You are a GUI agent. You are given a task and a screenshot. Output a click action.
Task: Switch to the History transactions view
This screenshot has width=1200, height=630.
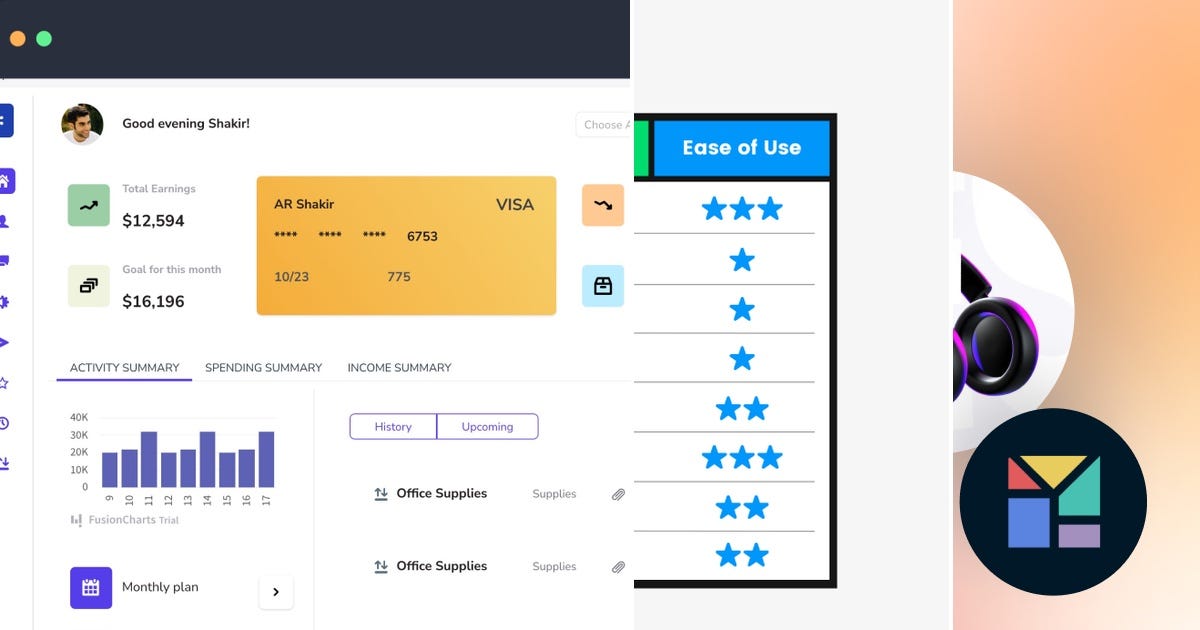393,426
